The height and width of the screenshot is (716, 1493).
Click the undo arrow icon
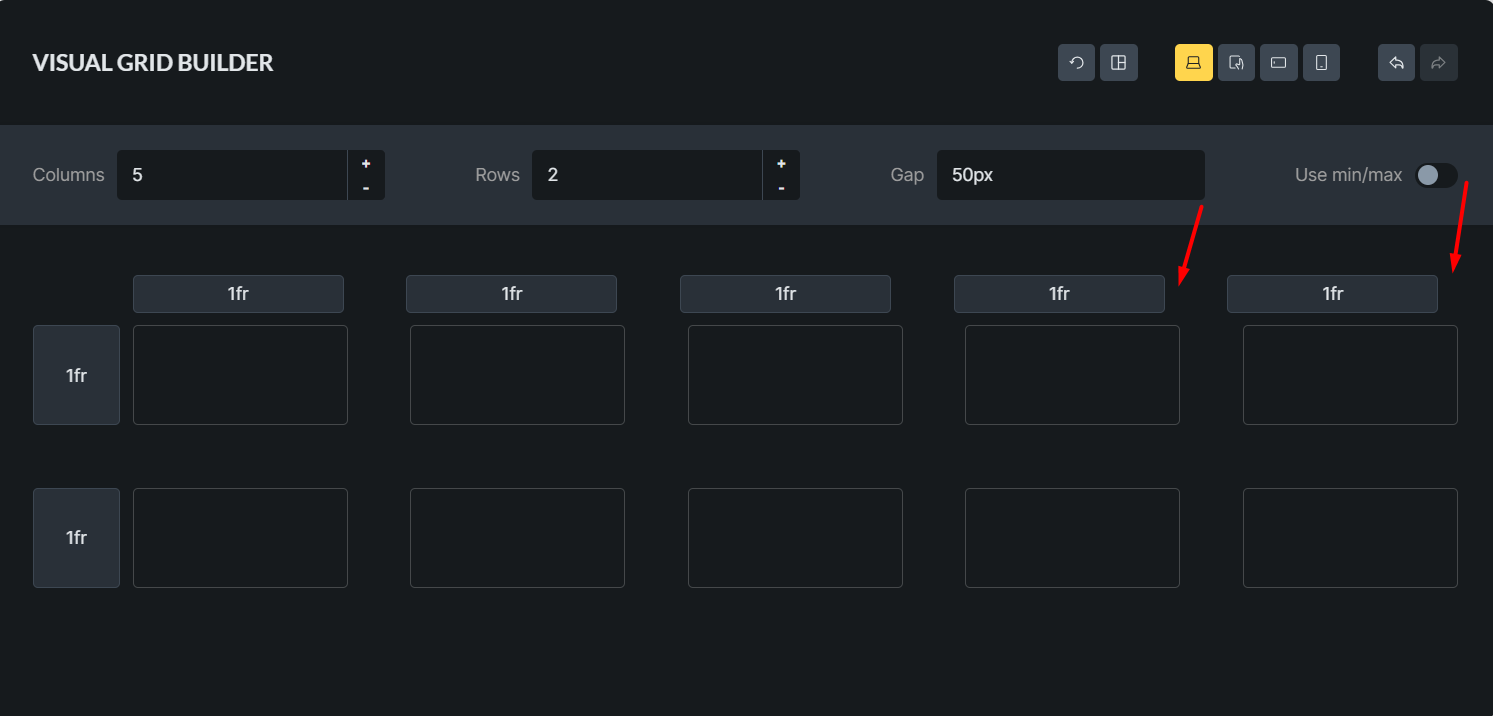[1396, 63]
